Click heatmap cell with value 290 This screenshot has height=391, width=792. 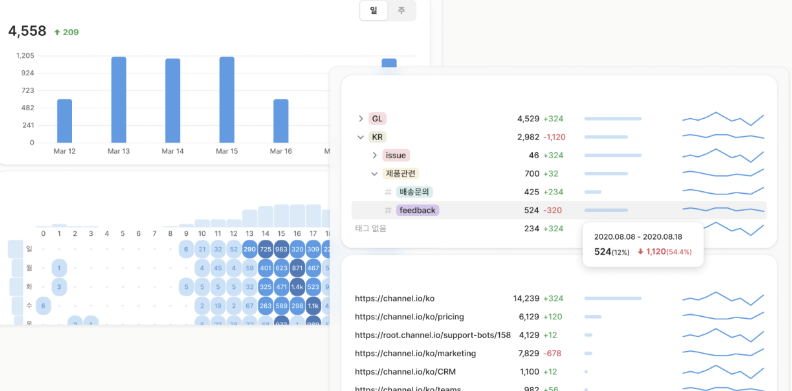250,249
